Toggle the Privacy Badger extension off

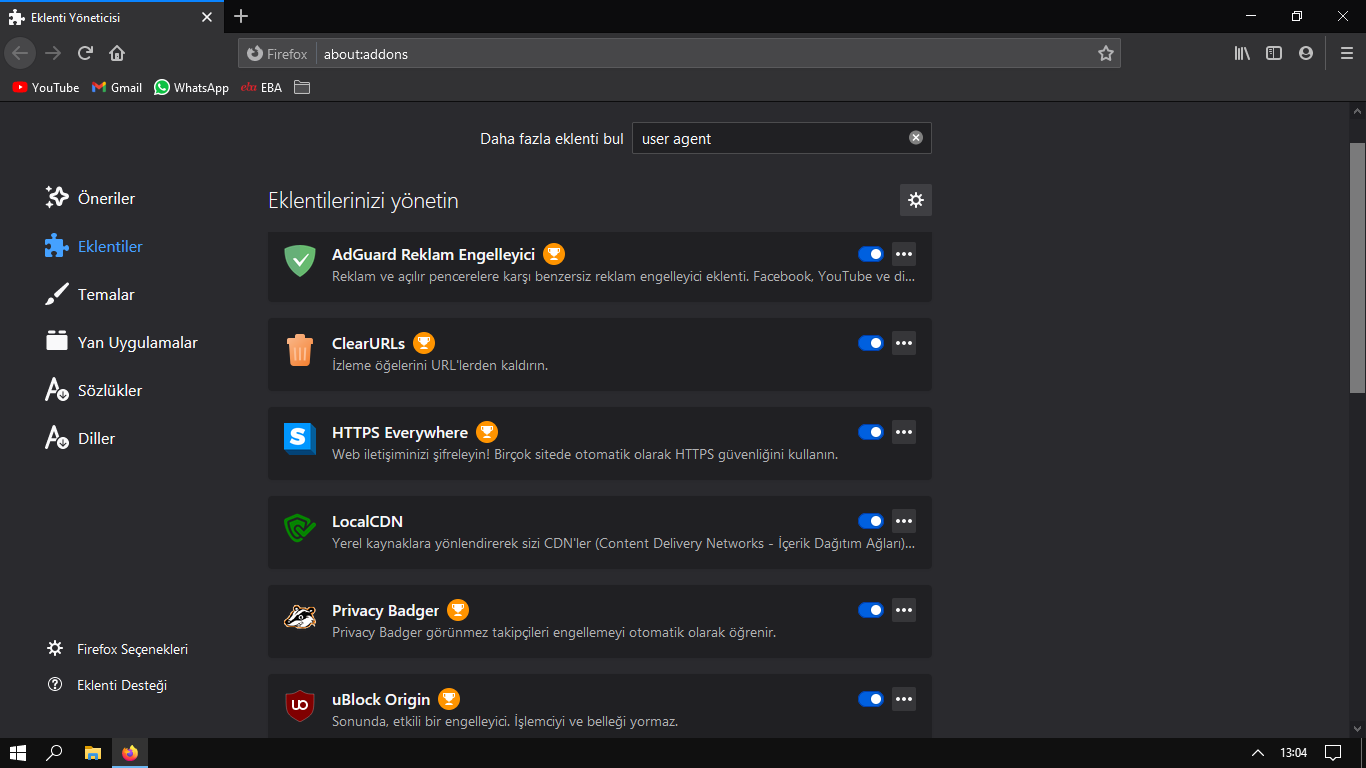coord(871,610)
